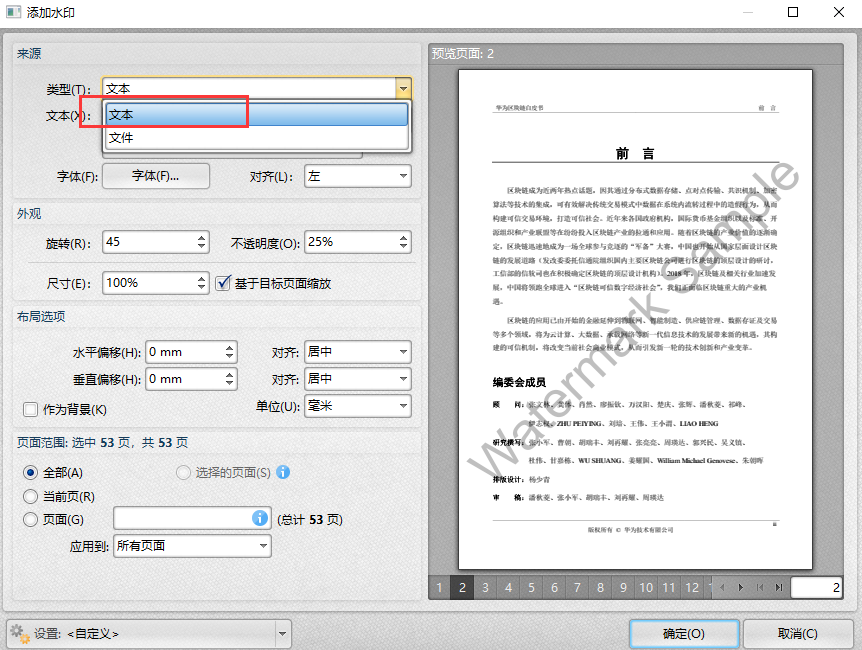862x650 pixels.
Task: Go to preview page 4
Action: click(509, 587)
